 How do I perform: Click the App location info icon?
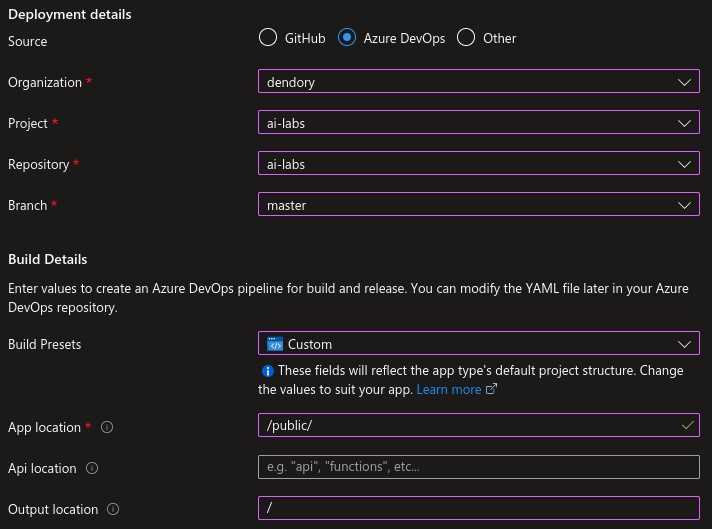[107, 427]
